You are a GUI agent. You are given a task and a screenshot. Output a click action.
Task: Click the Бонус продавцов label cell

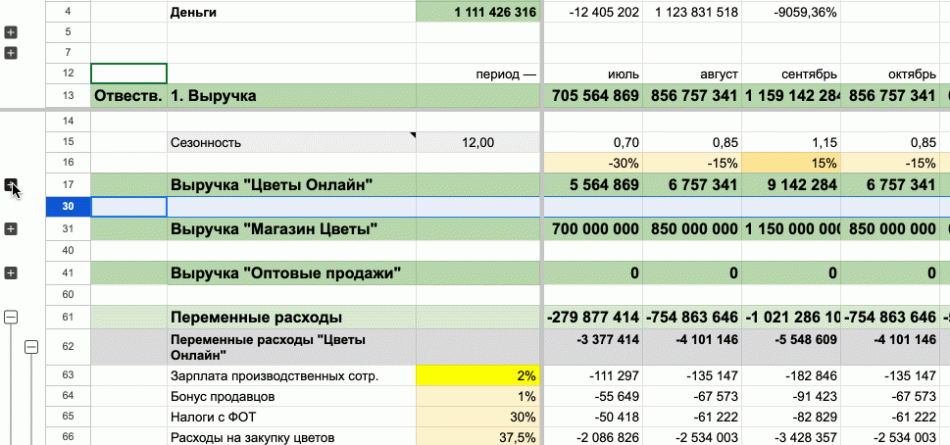point(291,396)
